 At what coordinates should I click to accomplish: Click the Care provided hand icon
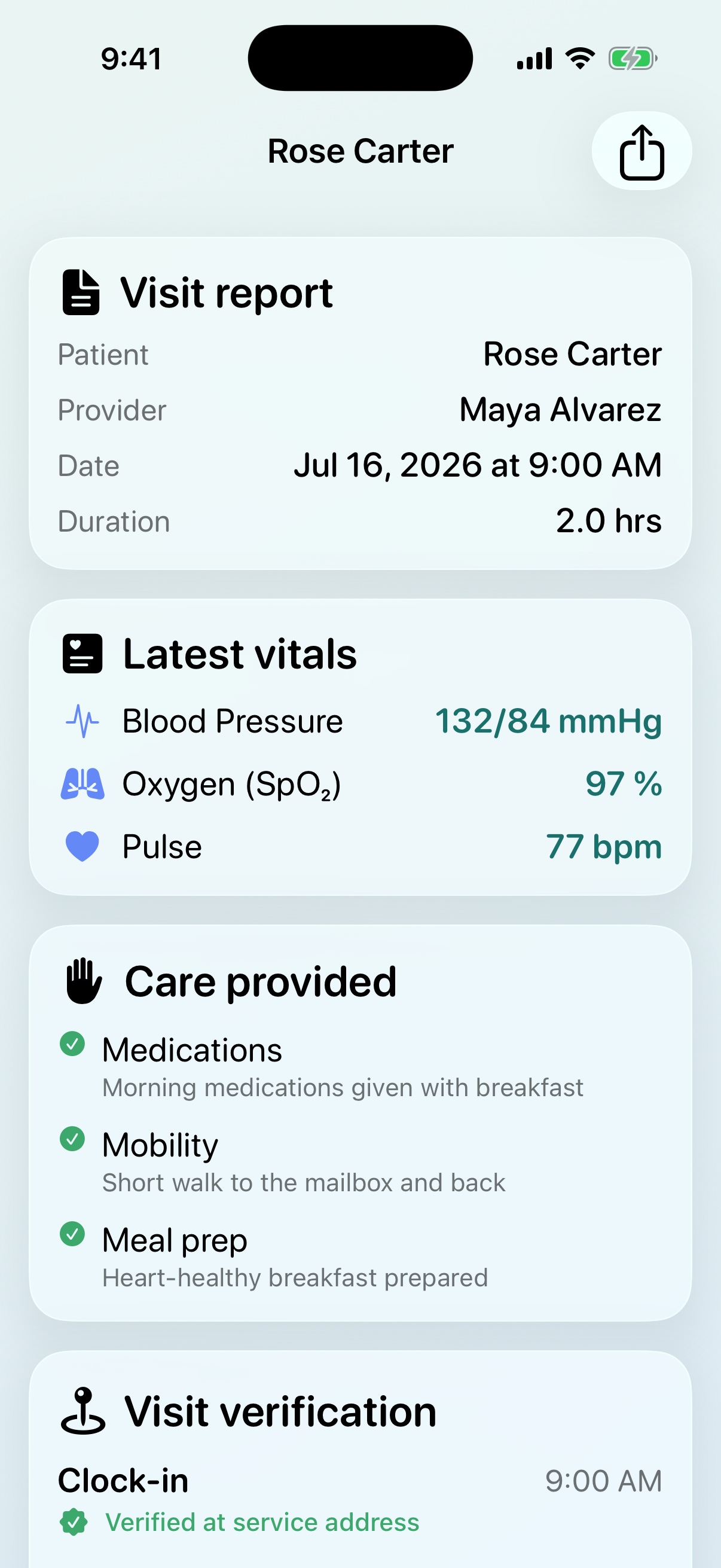tap(83, 981)
